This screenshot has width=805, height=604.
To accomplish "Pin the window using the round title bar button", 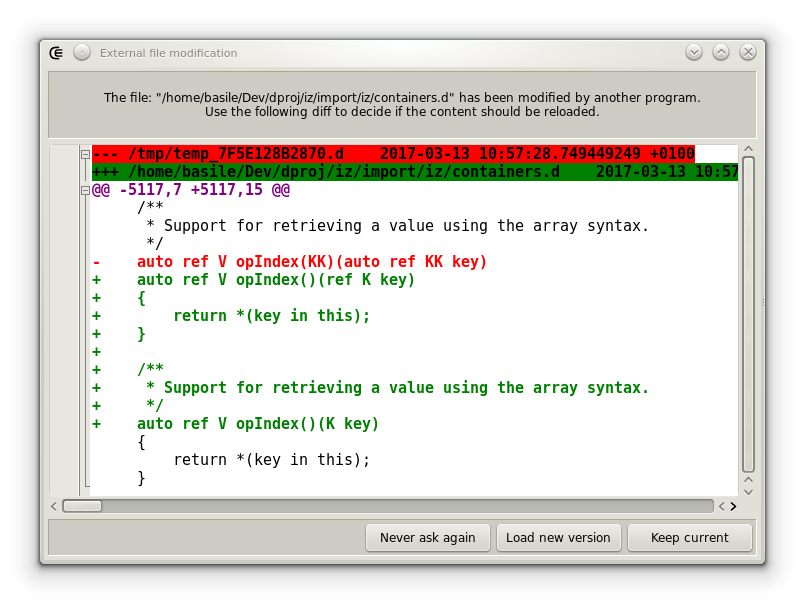I will [82, 53].
